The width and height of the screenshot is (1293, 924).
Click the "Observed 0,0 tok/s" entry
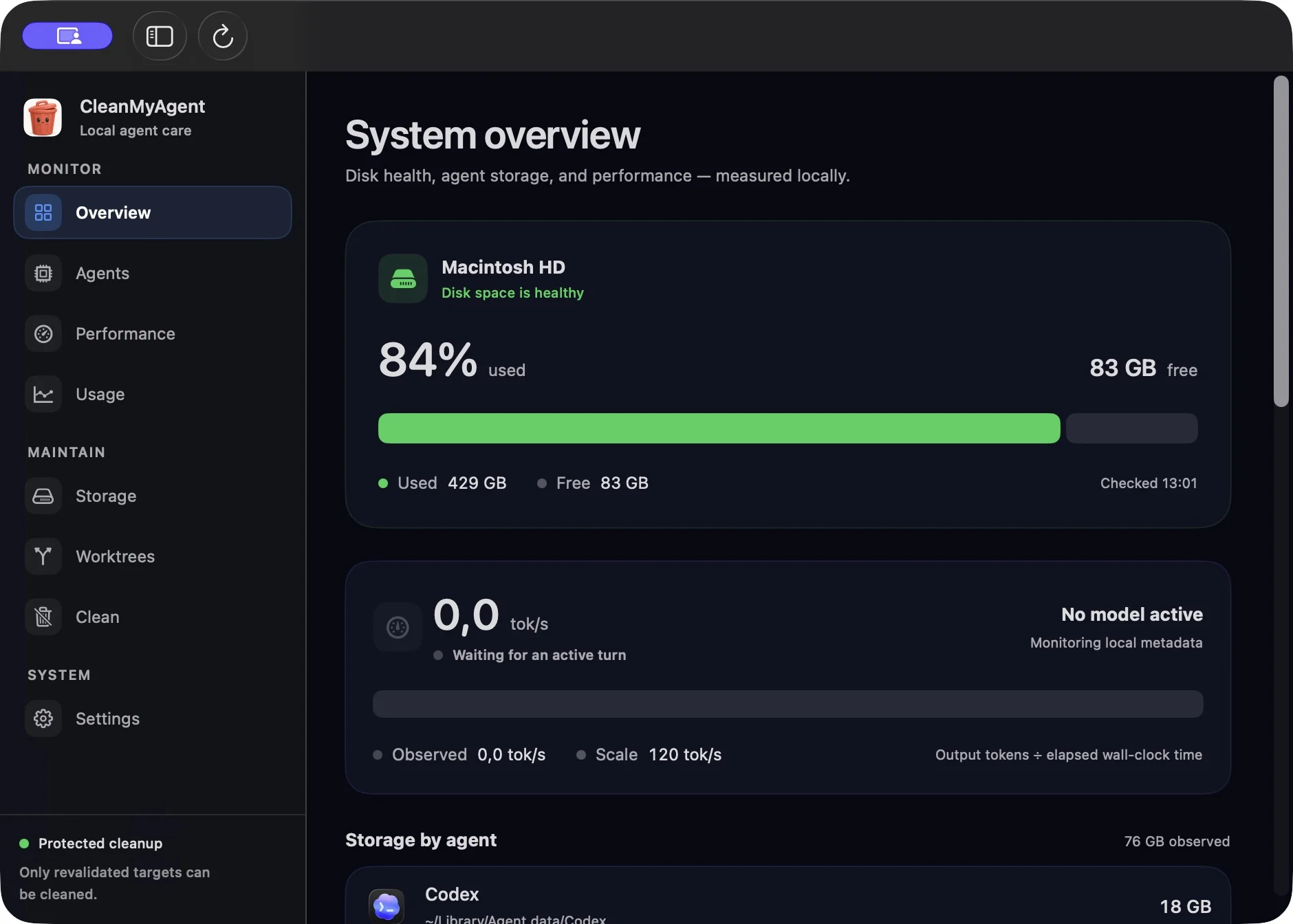pyautogui.click(x=459, y=755)
